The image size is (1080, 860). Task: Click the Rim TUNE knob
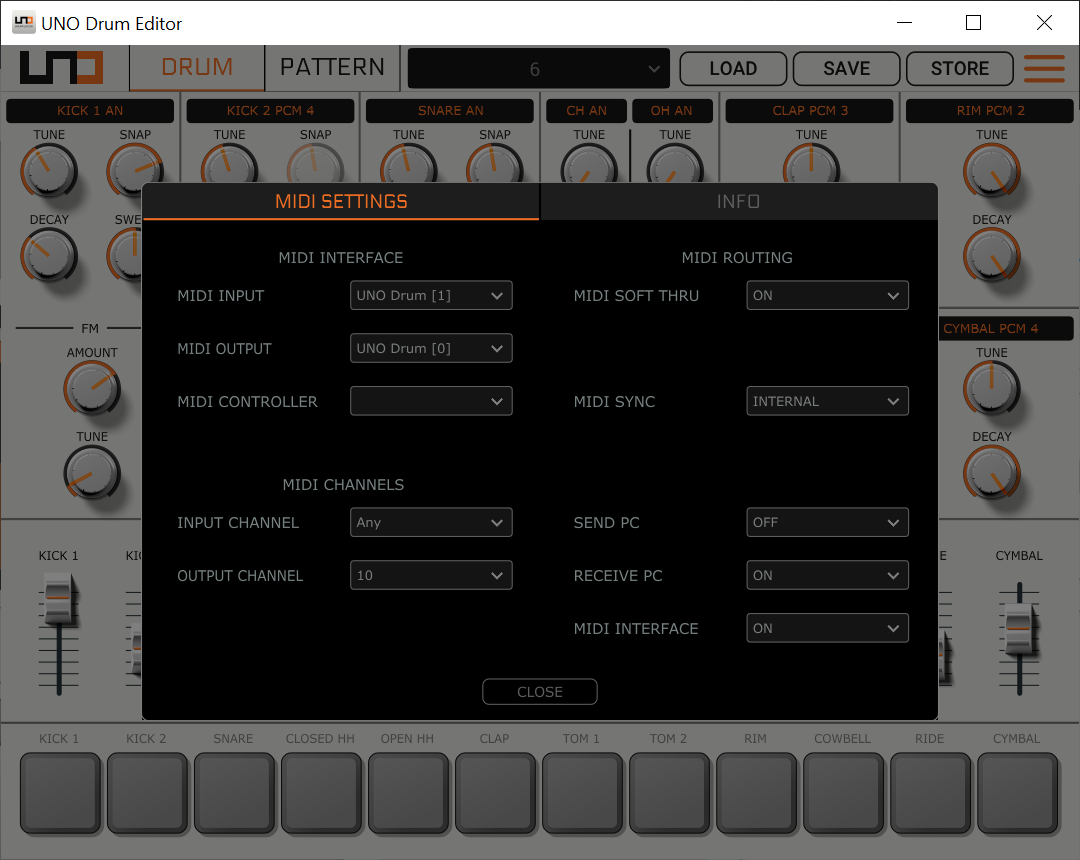coord(992,171)
